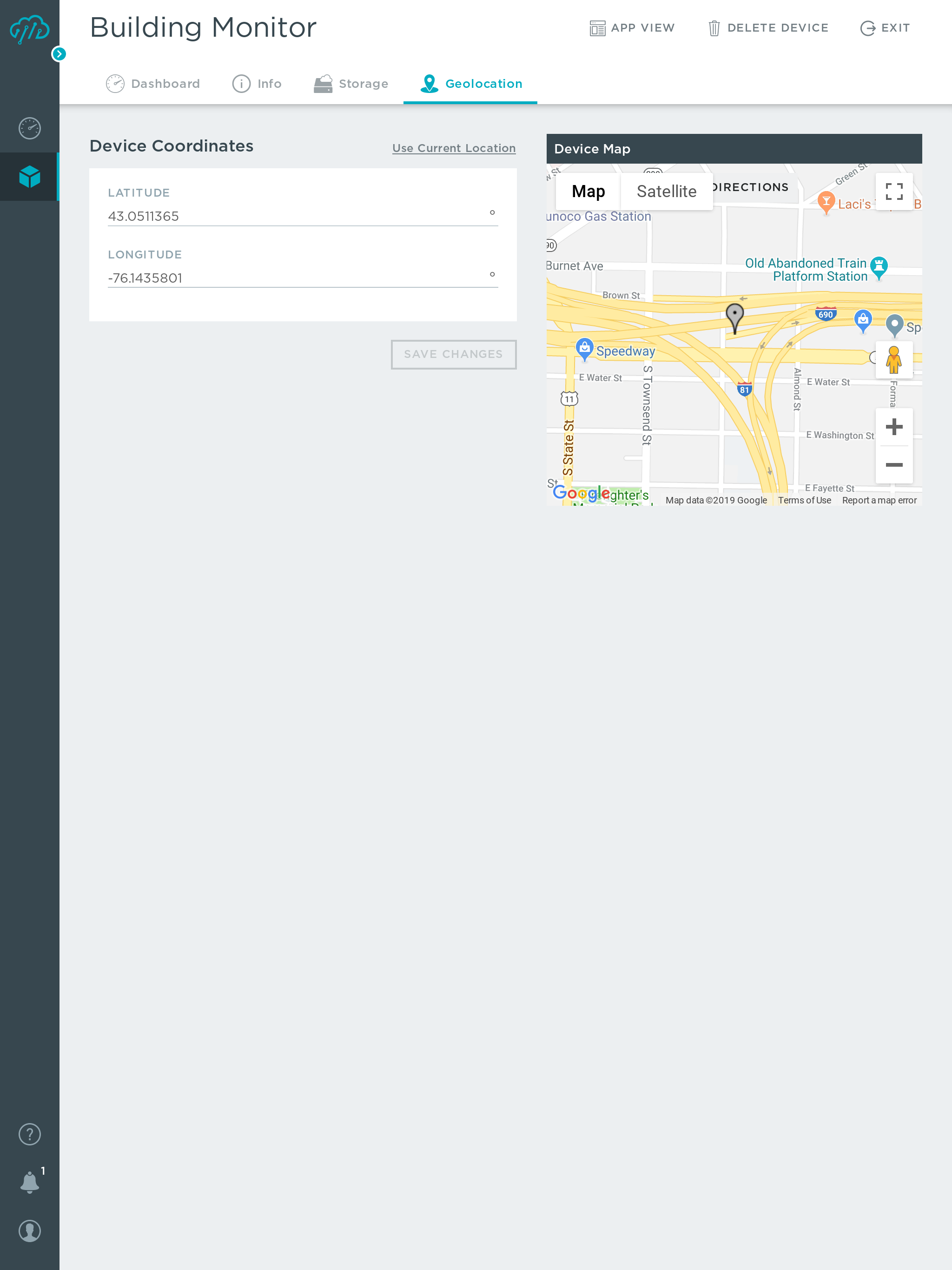The width and height of the screenshot is (952, 1270).
Task: Toggle fullscreen map view
Action: (893, 191)
